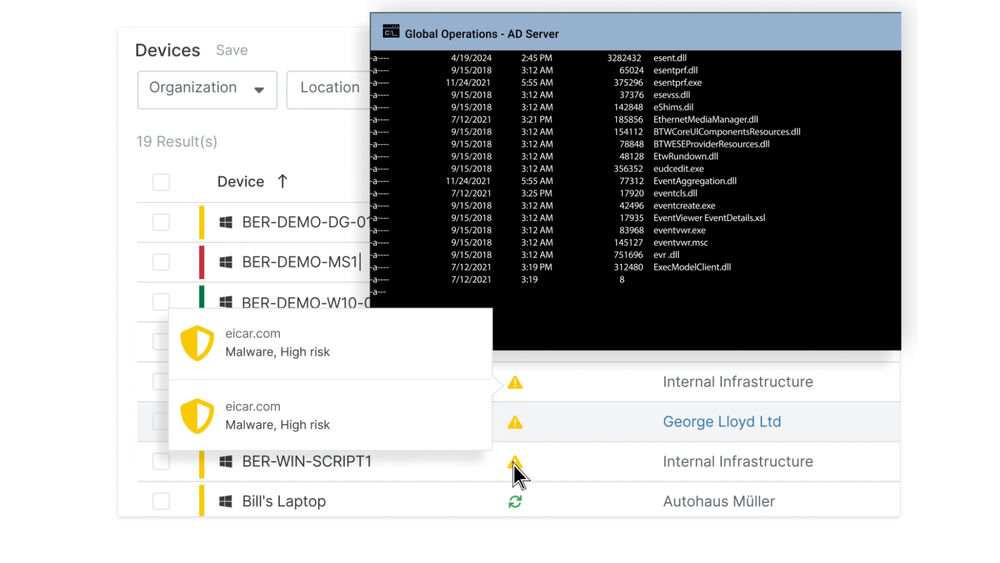Click Windows icon beside BER-WIN-SCRIPT1
The height and width of the screenshot is (563, 1000).
(226, 462)
